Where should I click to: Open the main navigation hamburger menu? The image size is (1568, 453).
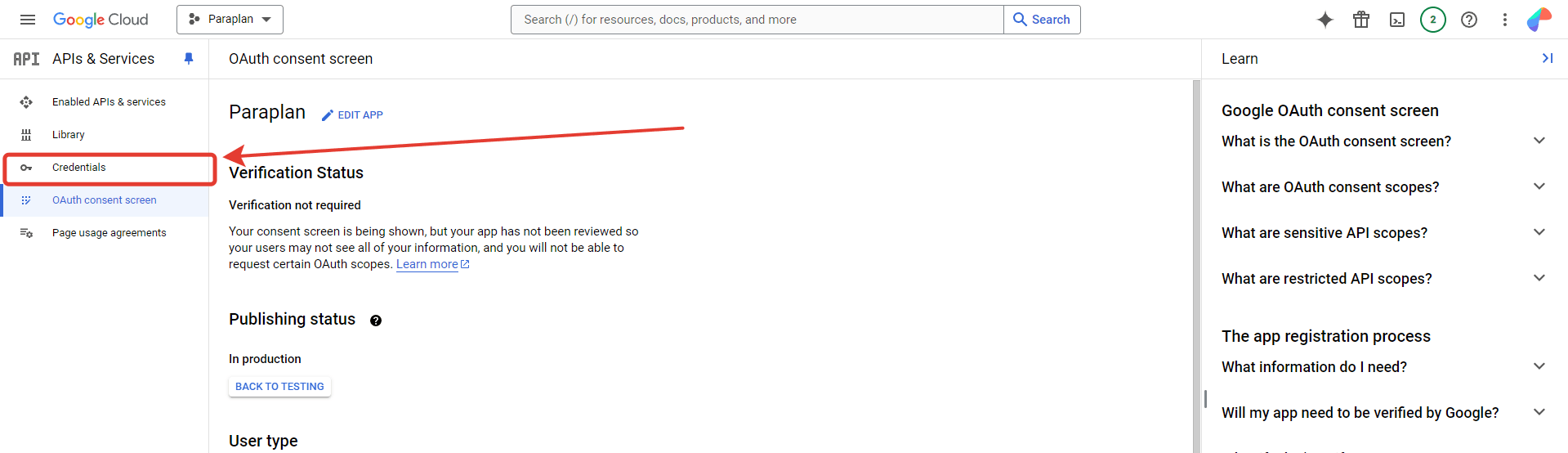pyautogui.click(x=28, y=20)
